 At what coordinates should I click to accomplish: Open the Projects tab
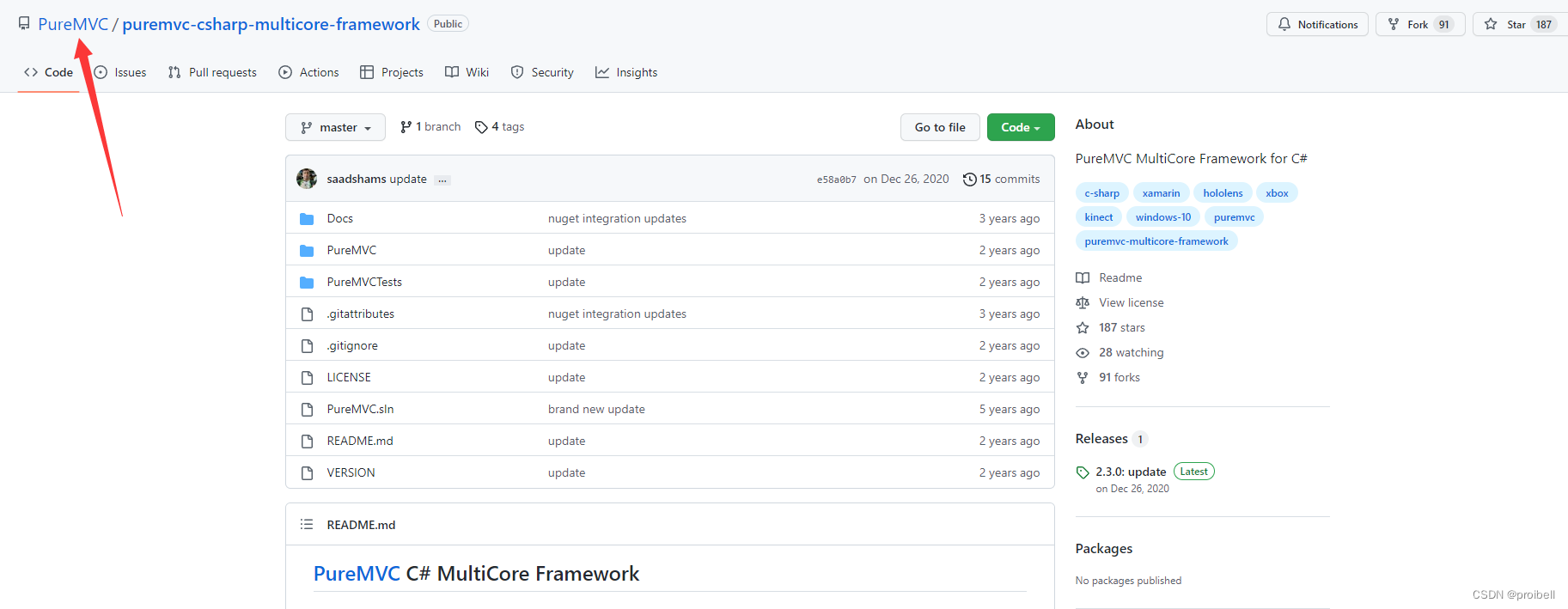pos(392,72)
